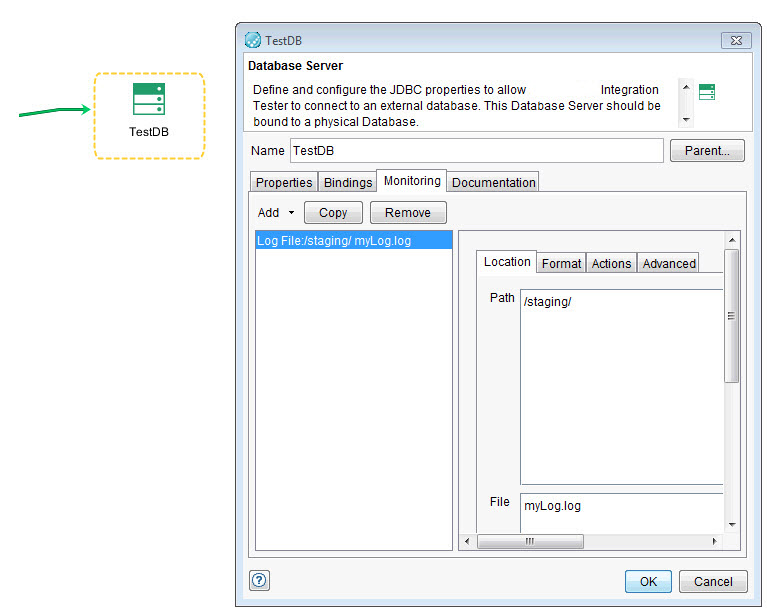
Task: Click the Parent... button
Action: [707, 151]
